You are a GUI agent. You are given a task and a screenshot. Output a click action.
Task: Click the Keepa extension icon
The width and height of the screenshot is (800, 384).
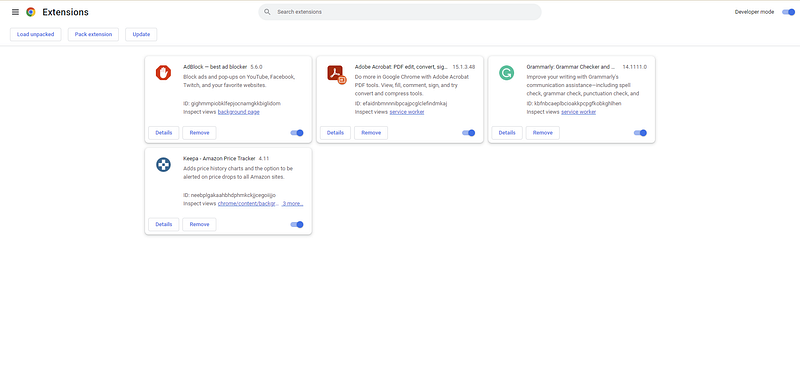[163, 164]
